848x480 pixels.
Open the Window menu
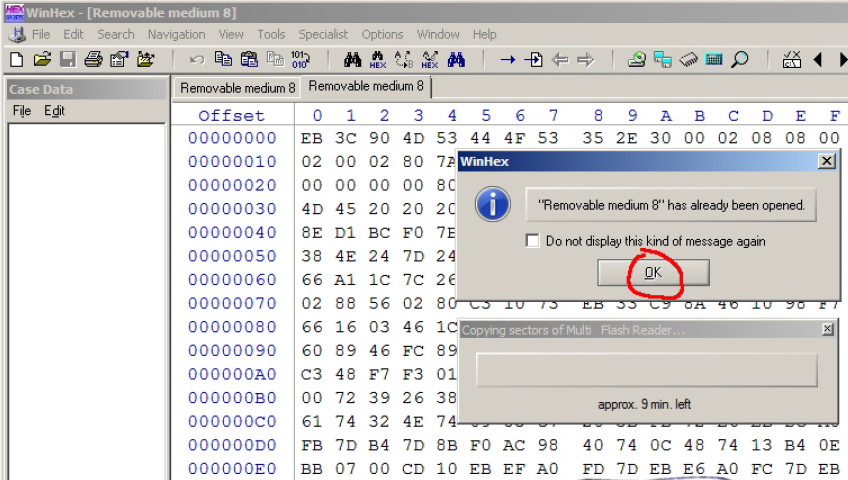click(438, 35)
